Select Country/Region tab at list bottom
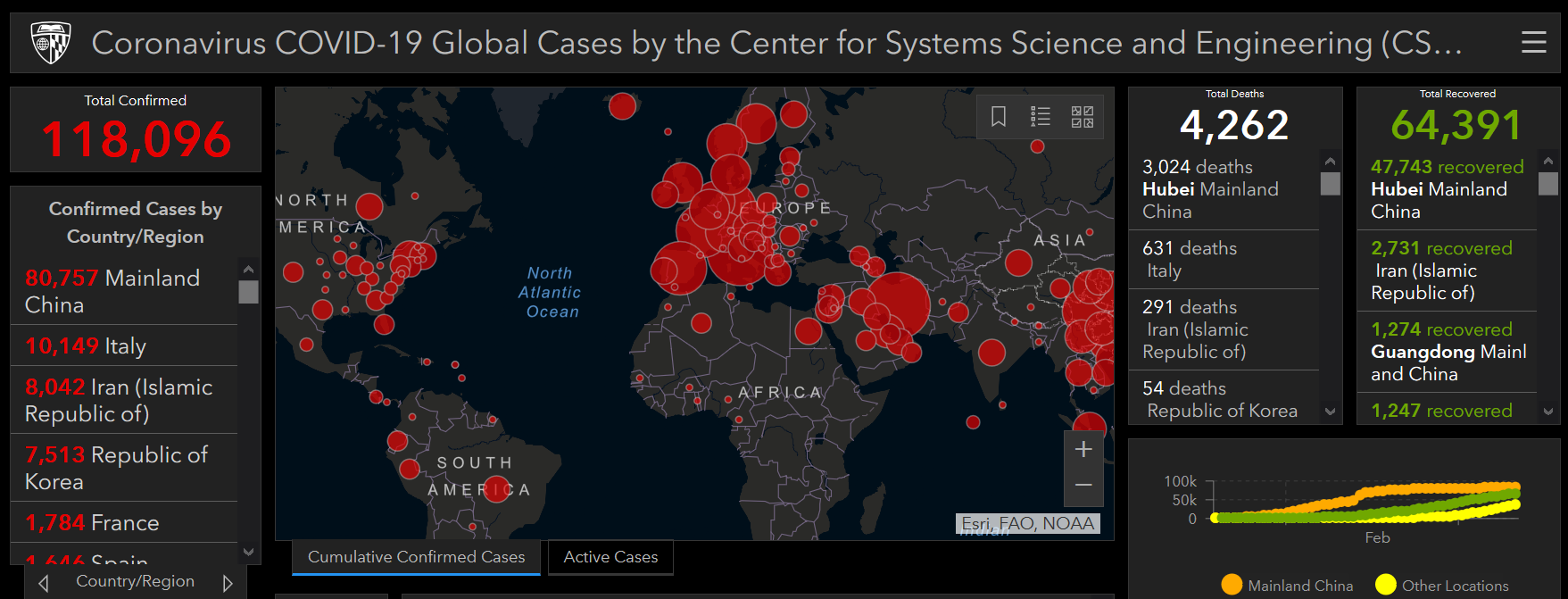This screenshot has height=599, width=1568. pos(135,581)
